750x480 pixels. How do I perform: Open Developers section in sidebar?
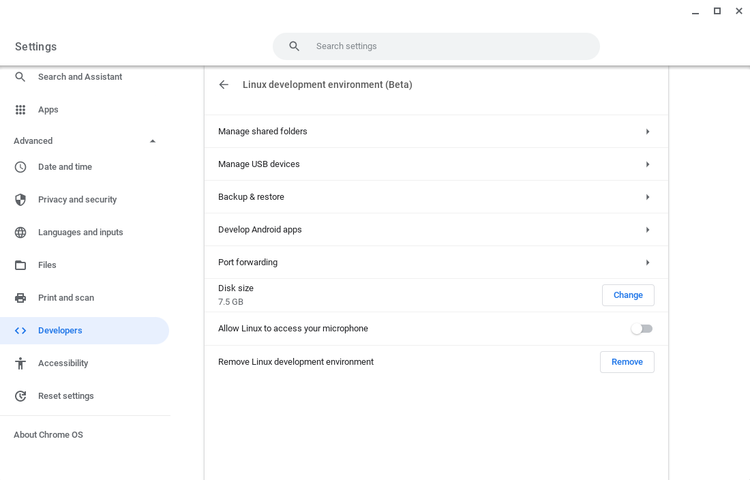pos(60,331)
